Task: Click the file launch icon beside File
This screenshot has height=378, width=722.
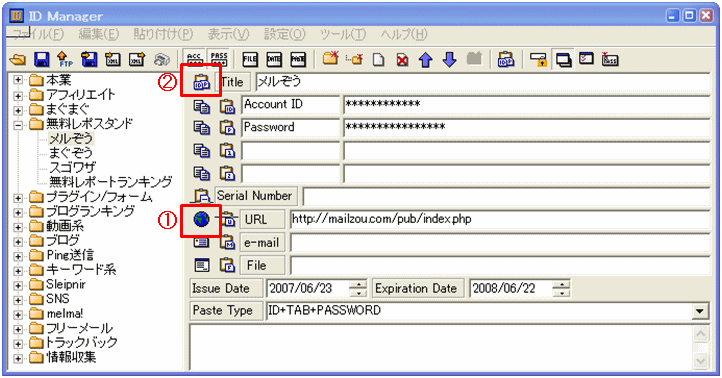Action: [202, 266]
